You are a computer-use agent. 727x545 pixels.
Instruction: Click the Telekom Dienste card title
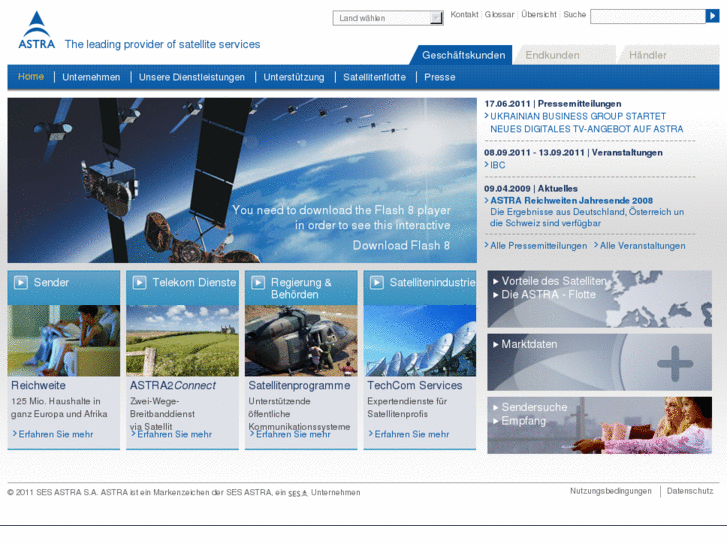[194, 282]
